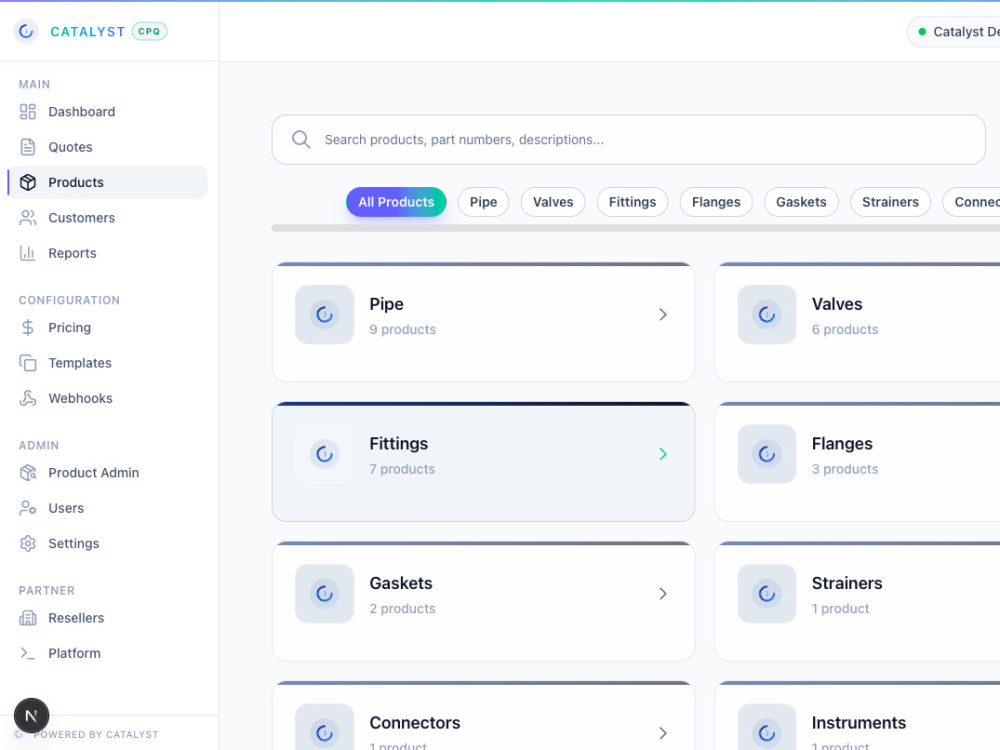The height and width of the screenshot is (750, 1000).
Task: Open Dashboard from the sidebar
Action: (x=107, y=112)
